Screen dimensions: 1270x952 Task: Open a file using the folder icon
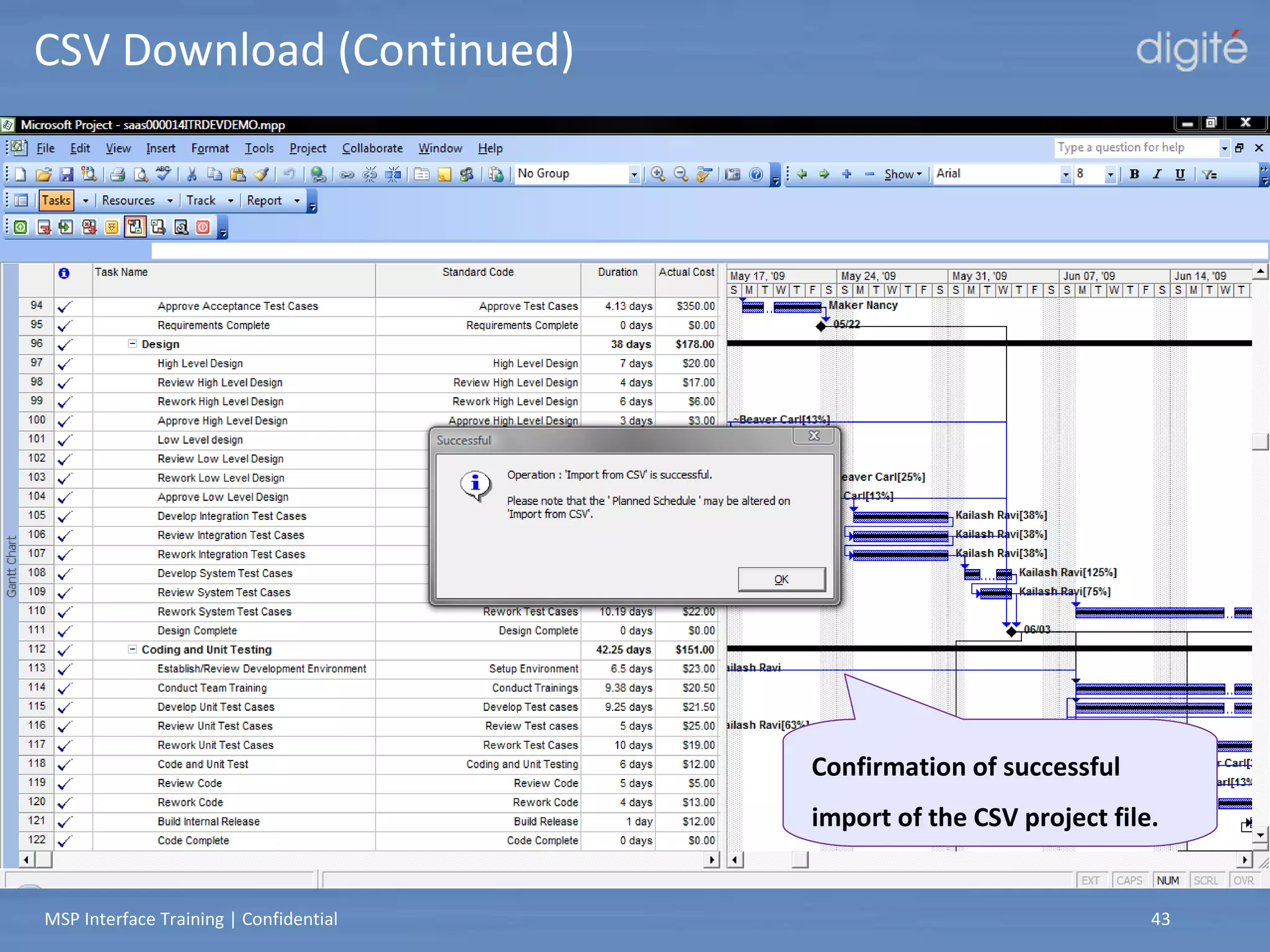coord(43,175)
